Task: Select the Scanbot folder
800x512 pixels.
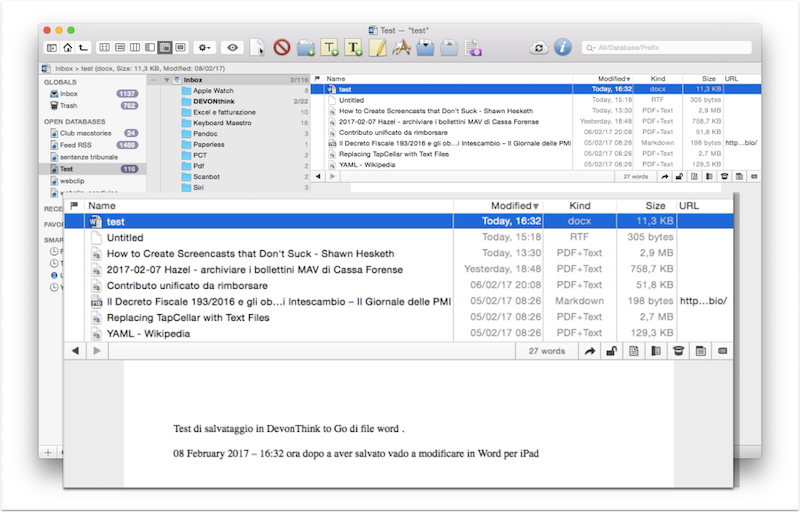Action: point(206,176)
